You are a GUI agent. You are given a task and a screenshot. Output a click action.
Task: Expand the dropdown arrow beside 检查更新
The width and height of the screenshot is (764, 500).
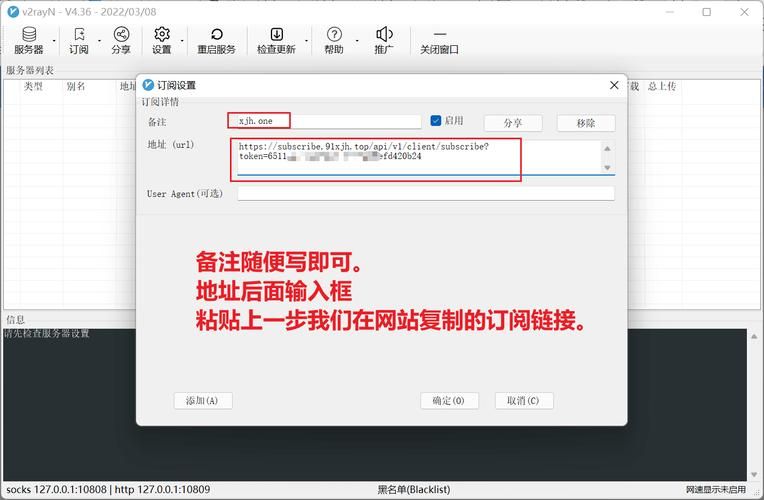(x=306, y=41)
